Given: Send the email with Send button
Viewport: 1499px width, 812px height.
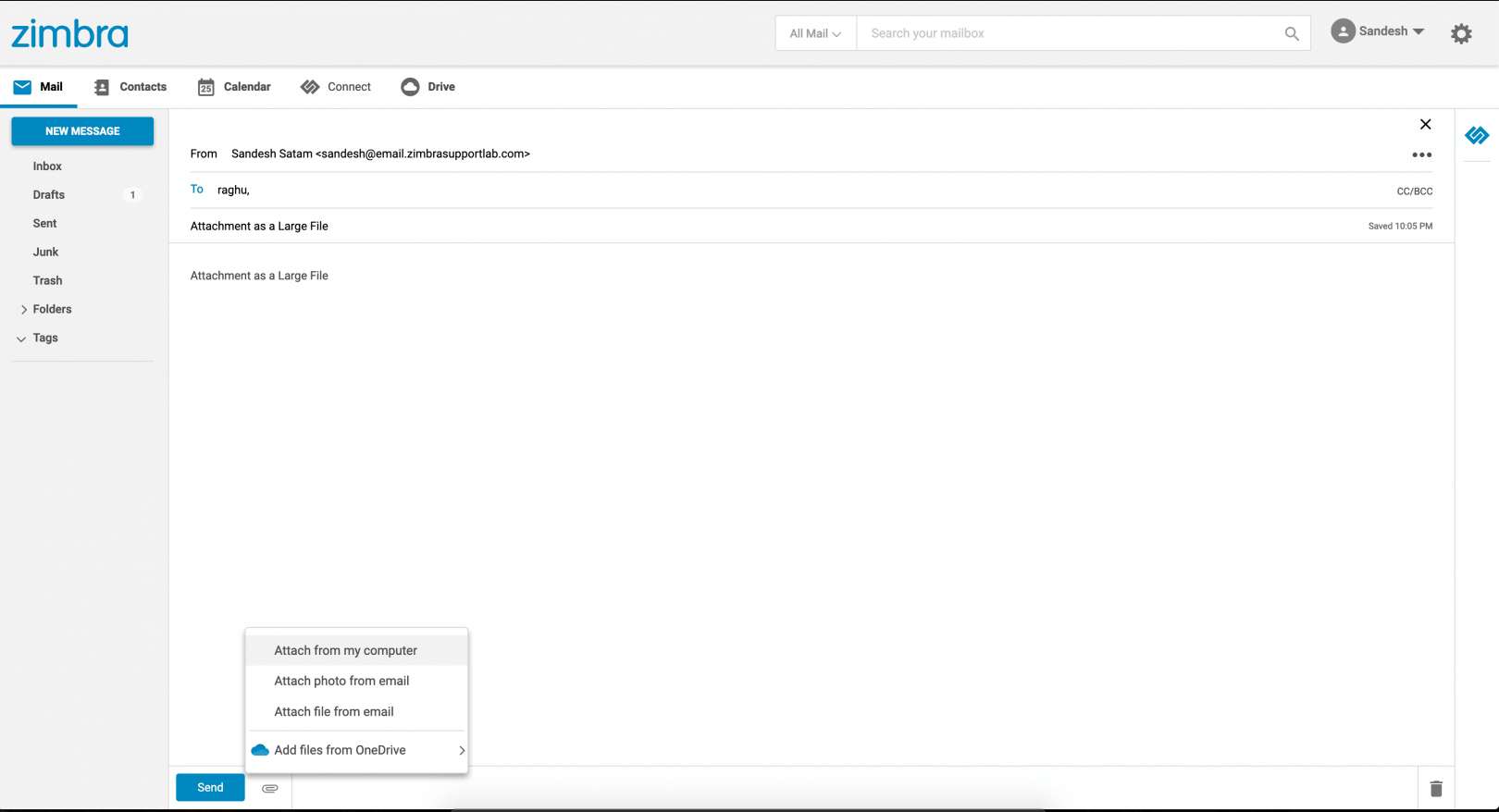Looking at the screenshot, I should (x=210, y=788).
